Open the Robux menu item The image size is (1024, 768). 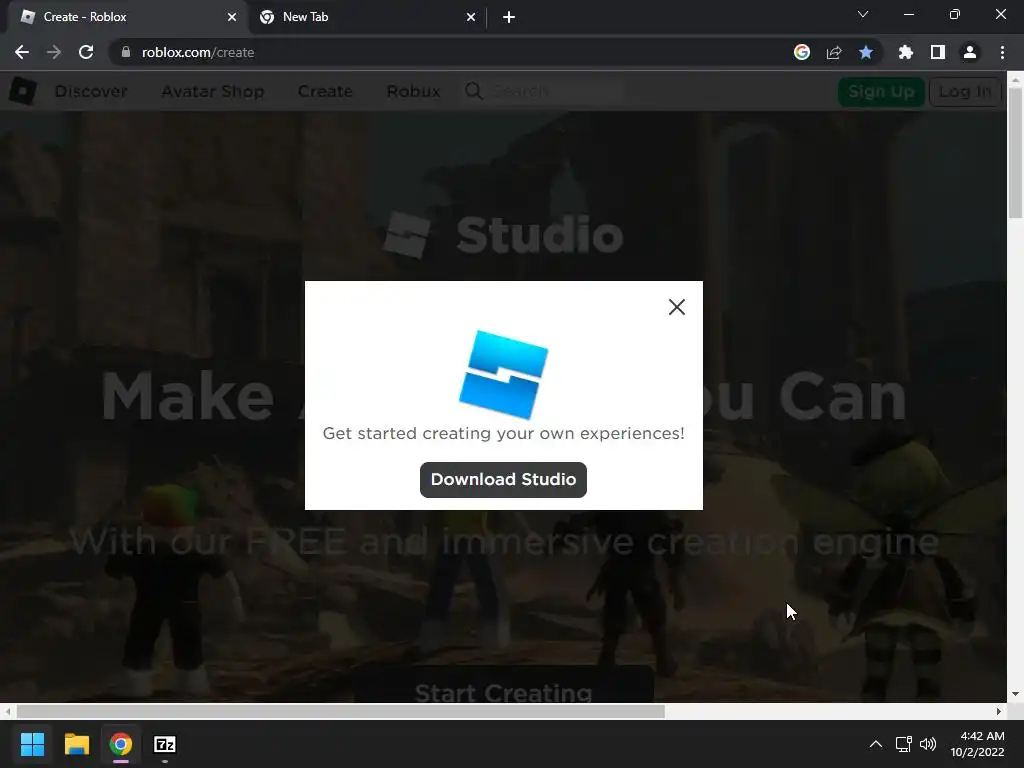413,91
